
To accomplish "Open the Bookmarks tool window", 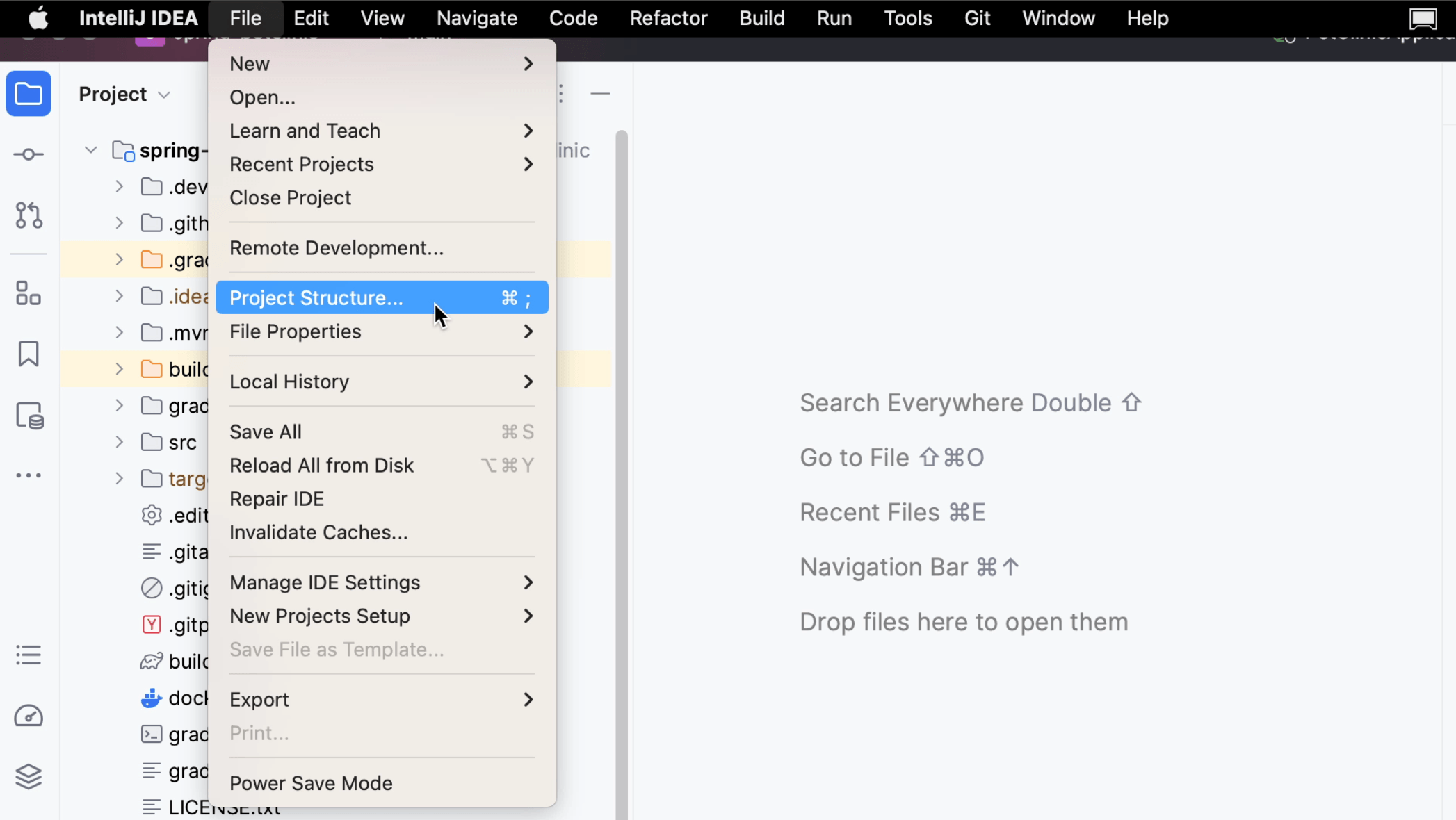I will (x=29, y=354).
